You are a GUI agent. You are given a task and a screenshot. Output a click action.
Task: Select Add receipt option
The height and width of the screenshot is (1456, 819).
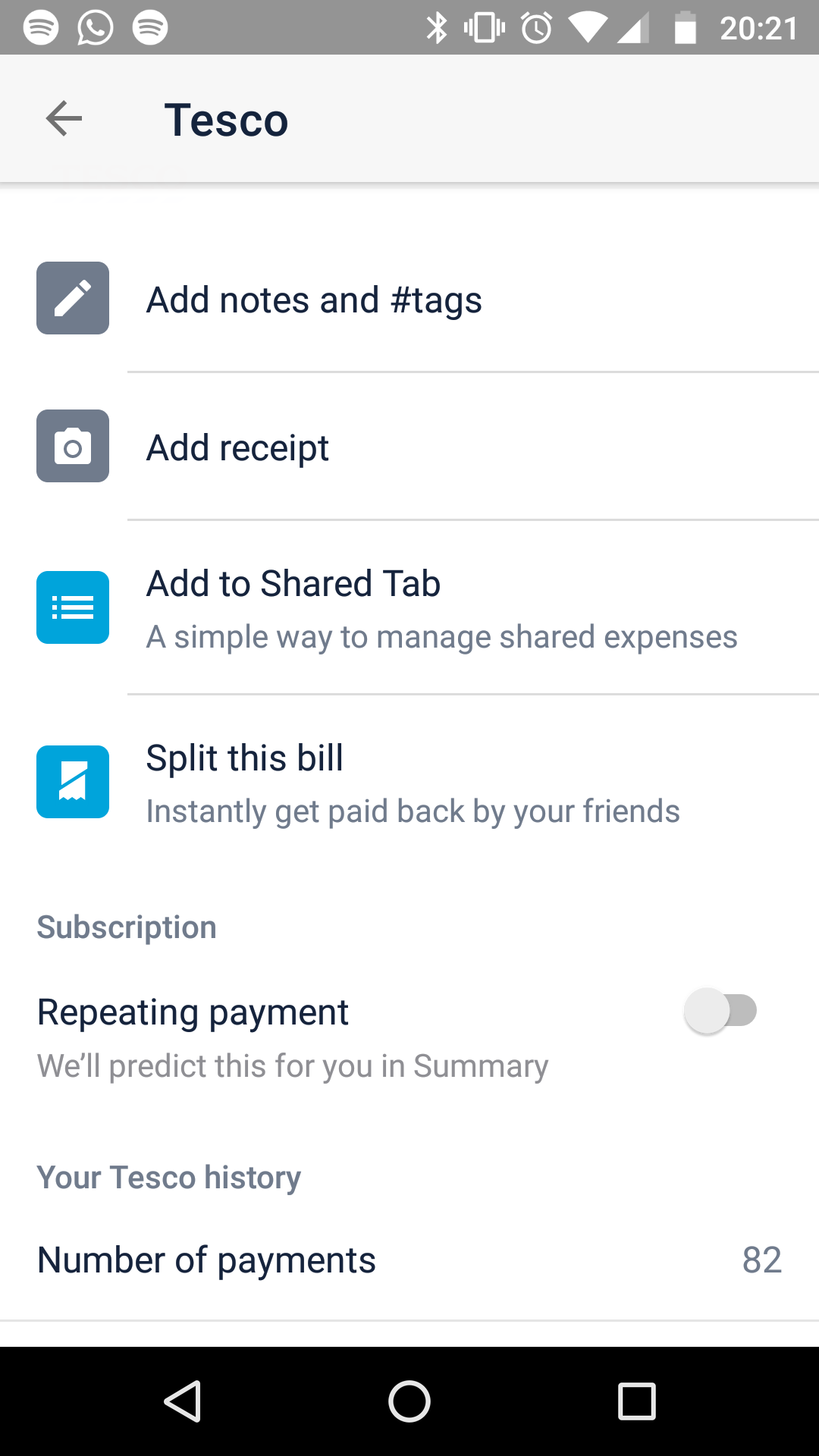tap(409, 446)
